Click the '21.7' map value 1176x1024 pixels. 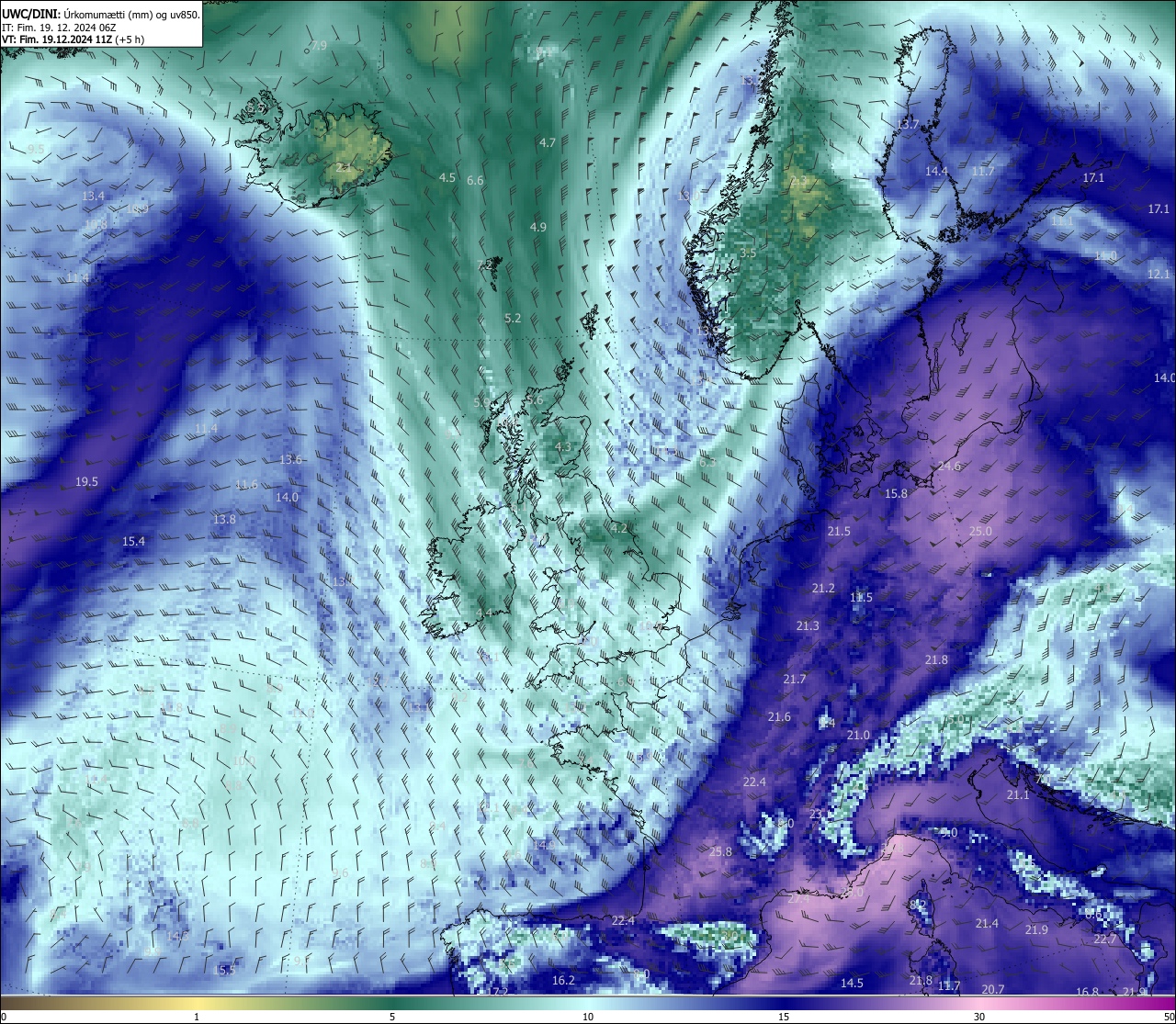(795, 680)
